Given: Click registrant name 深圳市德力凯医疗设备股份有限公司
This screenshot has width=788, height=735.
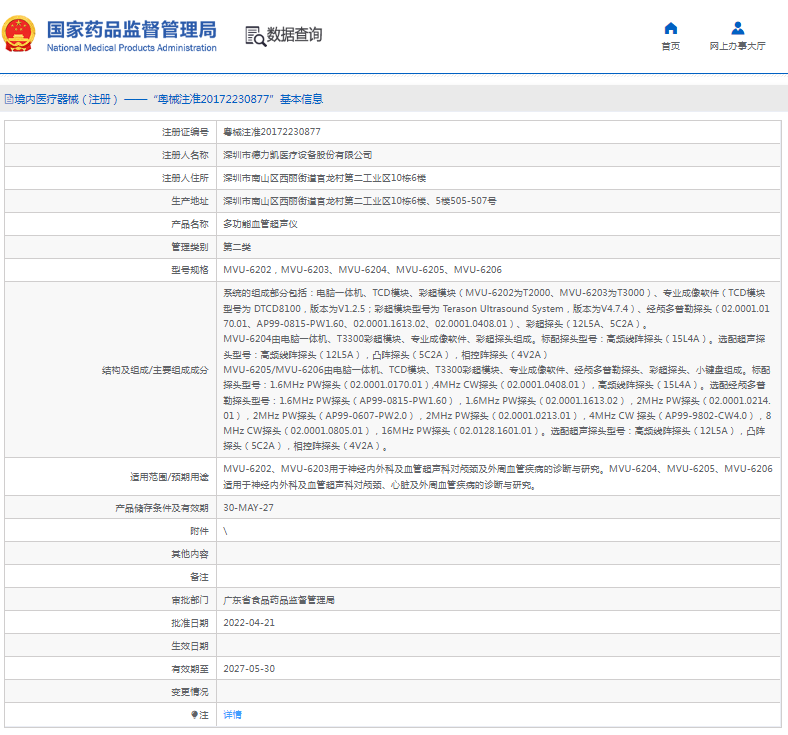Looking at the screenshot, I should click(x=297, y=155).
